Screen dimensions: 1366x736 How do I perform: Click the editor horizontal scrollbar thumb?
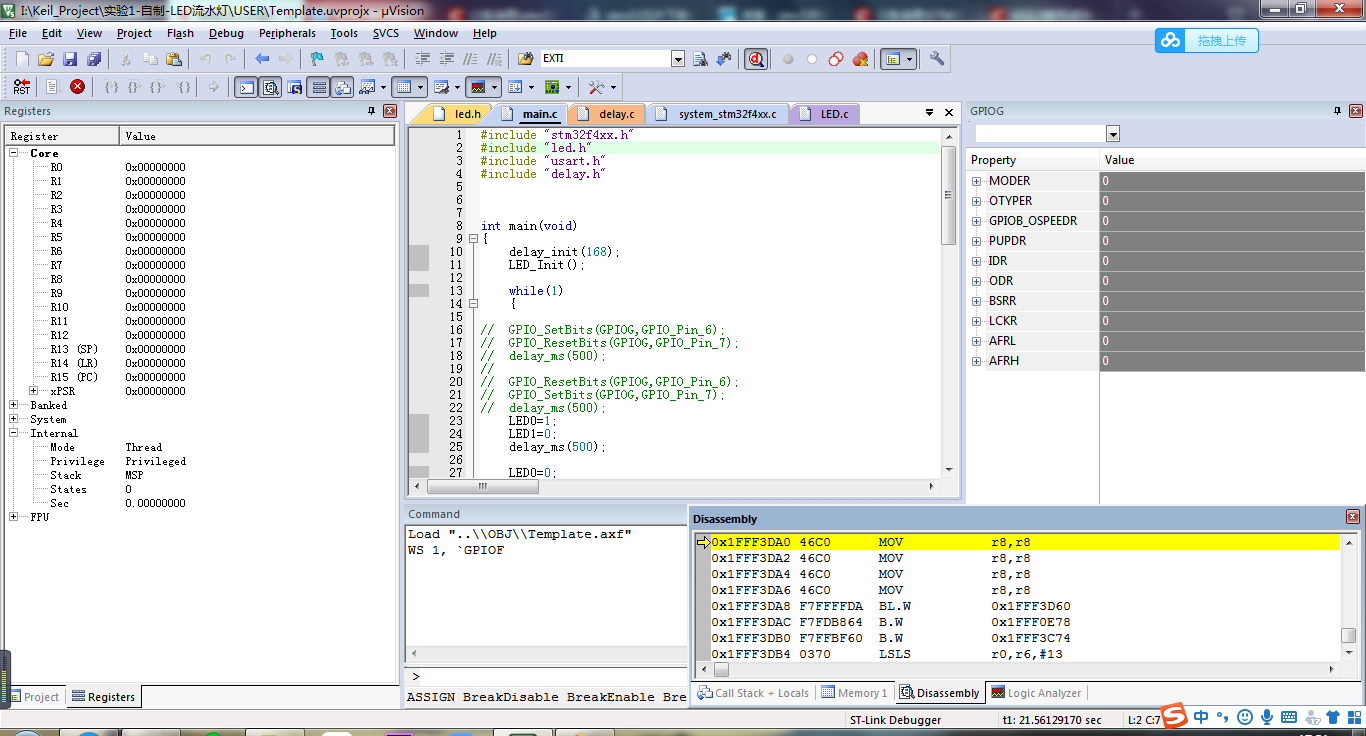(483, 487)
